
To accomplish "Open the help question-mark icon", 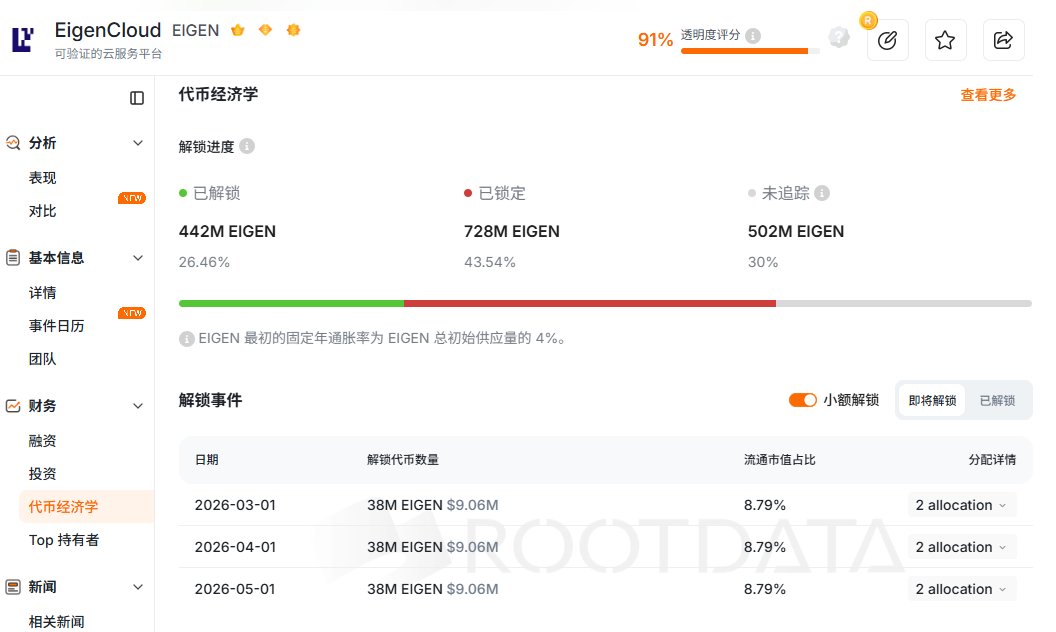I will 838,38.
